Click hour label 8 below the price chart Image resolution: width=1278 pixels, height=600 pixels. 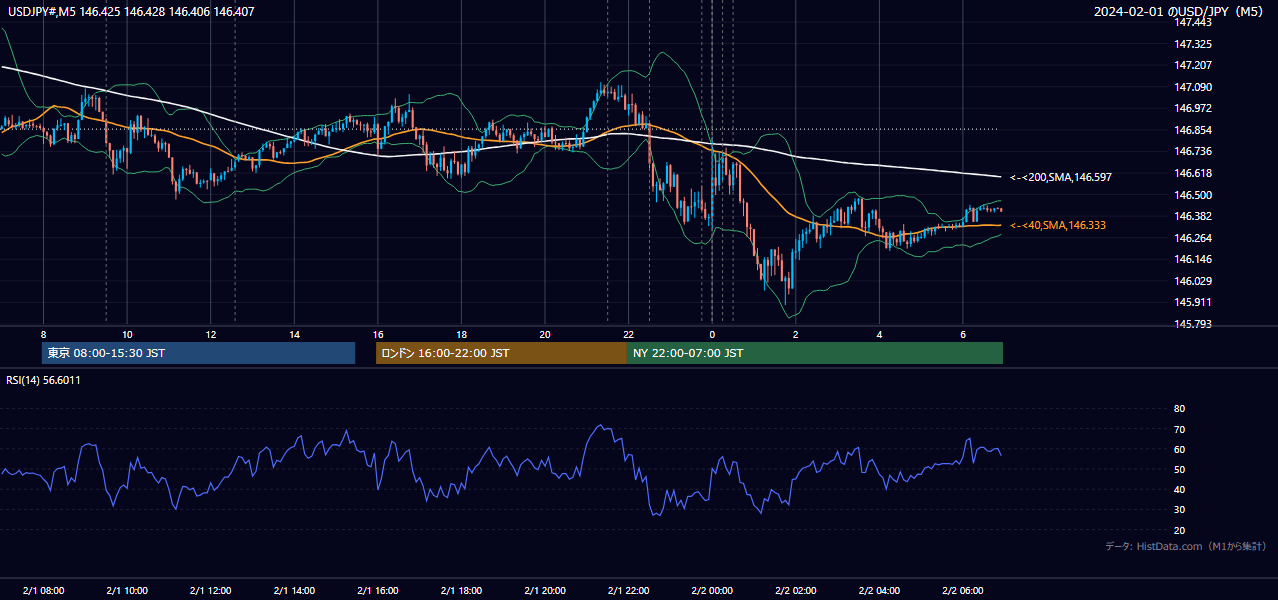[43, 334]
